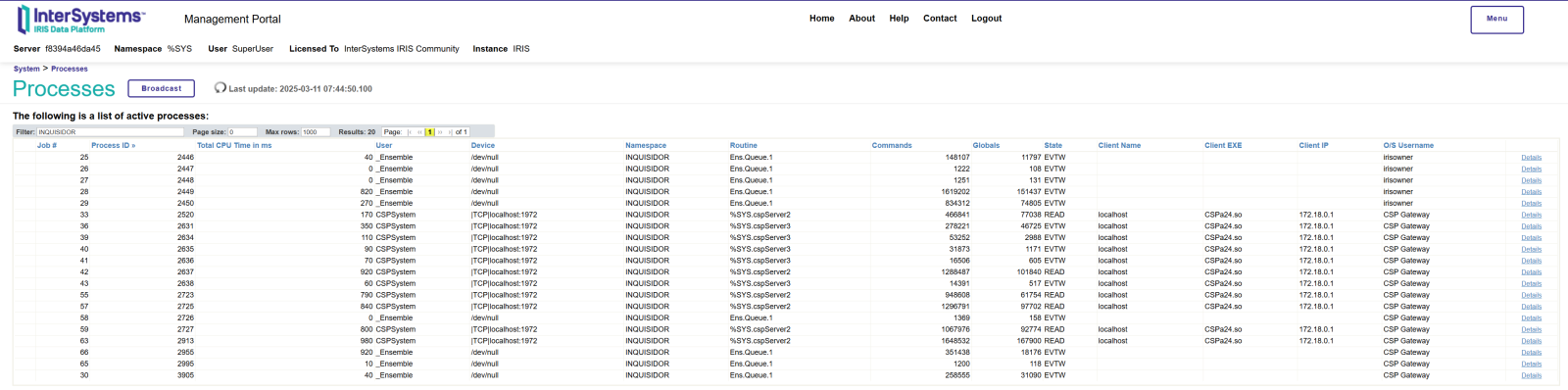This screenshot has width=1568, height=390.
Task: Open the Menu button at top right
Action: [1496, 19]
